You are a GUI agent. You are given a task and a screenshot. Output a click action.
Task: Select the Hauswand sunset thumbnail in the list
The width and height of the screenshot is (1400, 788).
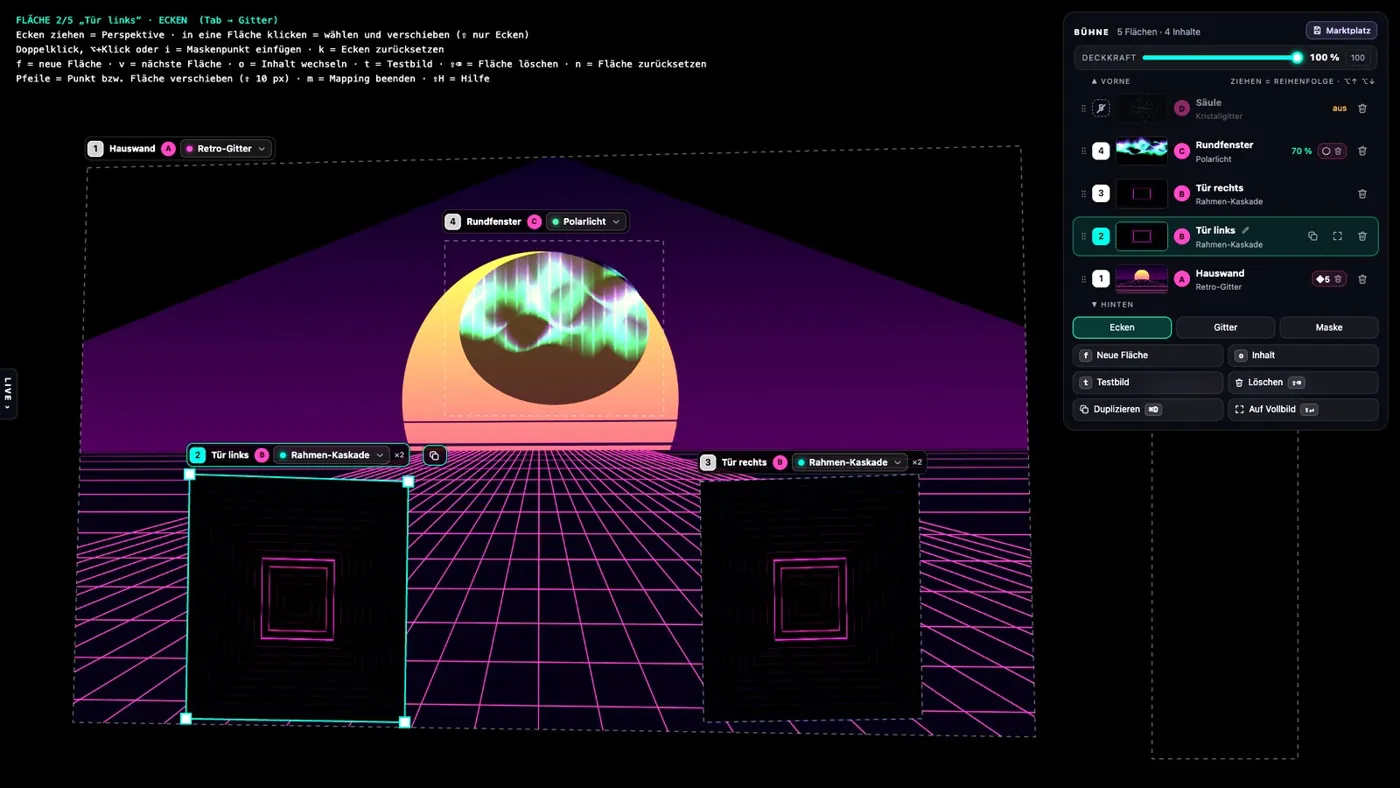[1141, 279]
